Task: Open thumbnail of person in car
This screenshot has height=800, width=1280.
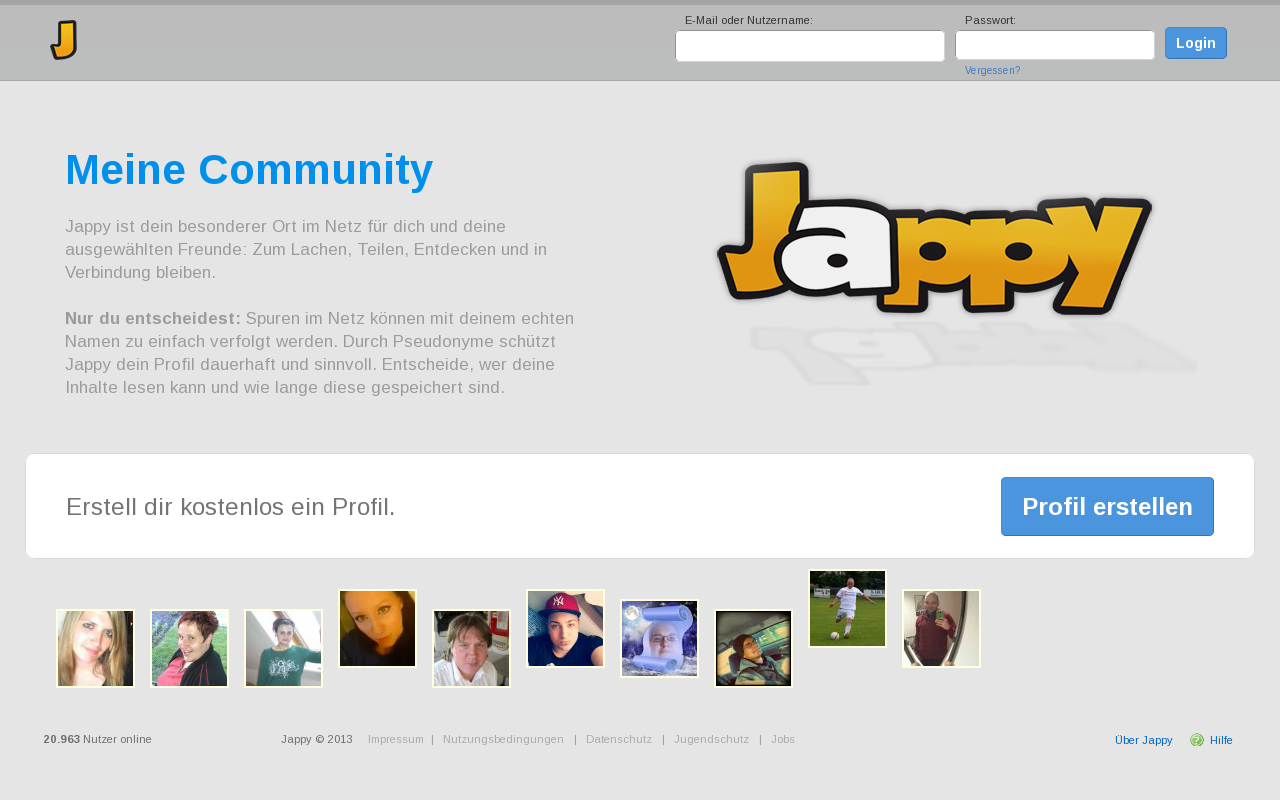Action: (x=753, y=648)
